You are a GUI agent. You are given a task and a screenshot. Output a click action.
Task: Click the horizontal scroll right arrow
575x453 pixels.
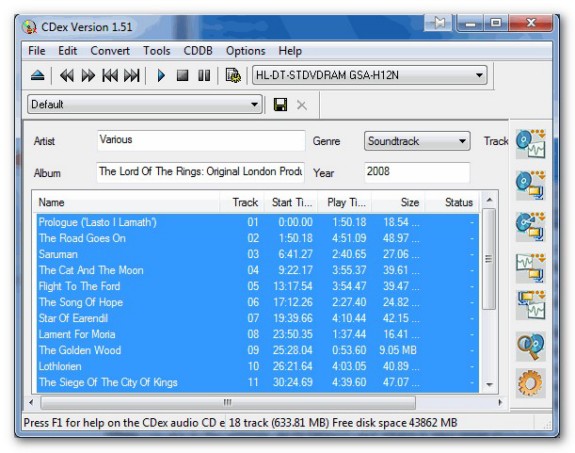tap(500, 402)
